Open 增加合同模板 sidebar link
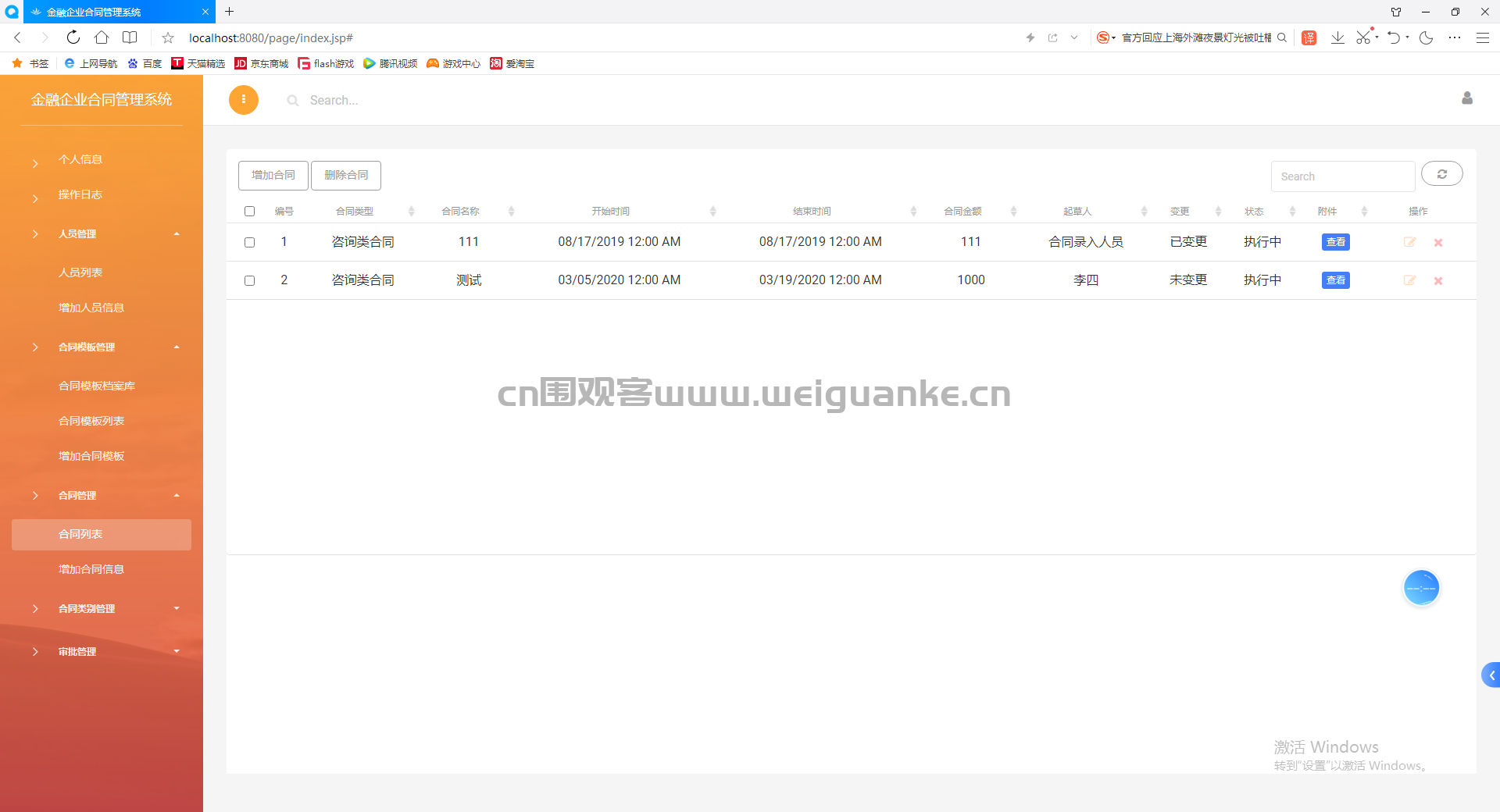Screen dimensions: 1500x812 click(x=91, y=456)
